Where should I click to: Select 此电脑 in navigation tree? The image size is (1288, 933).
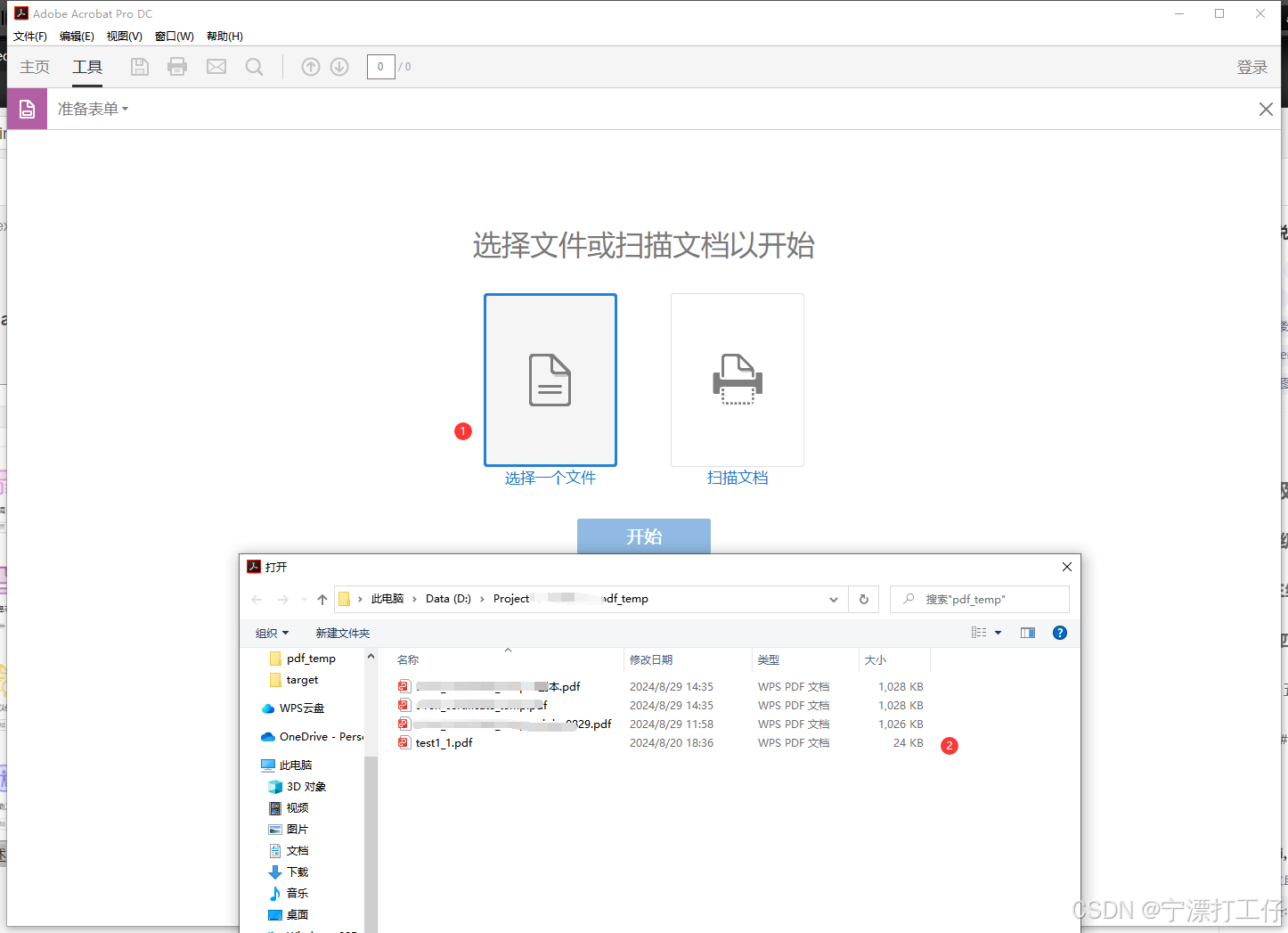point(287,765)
